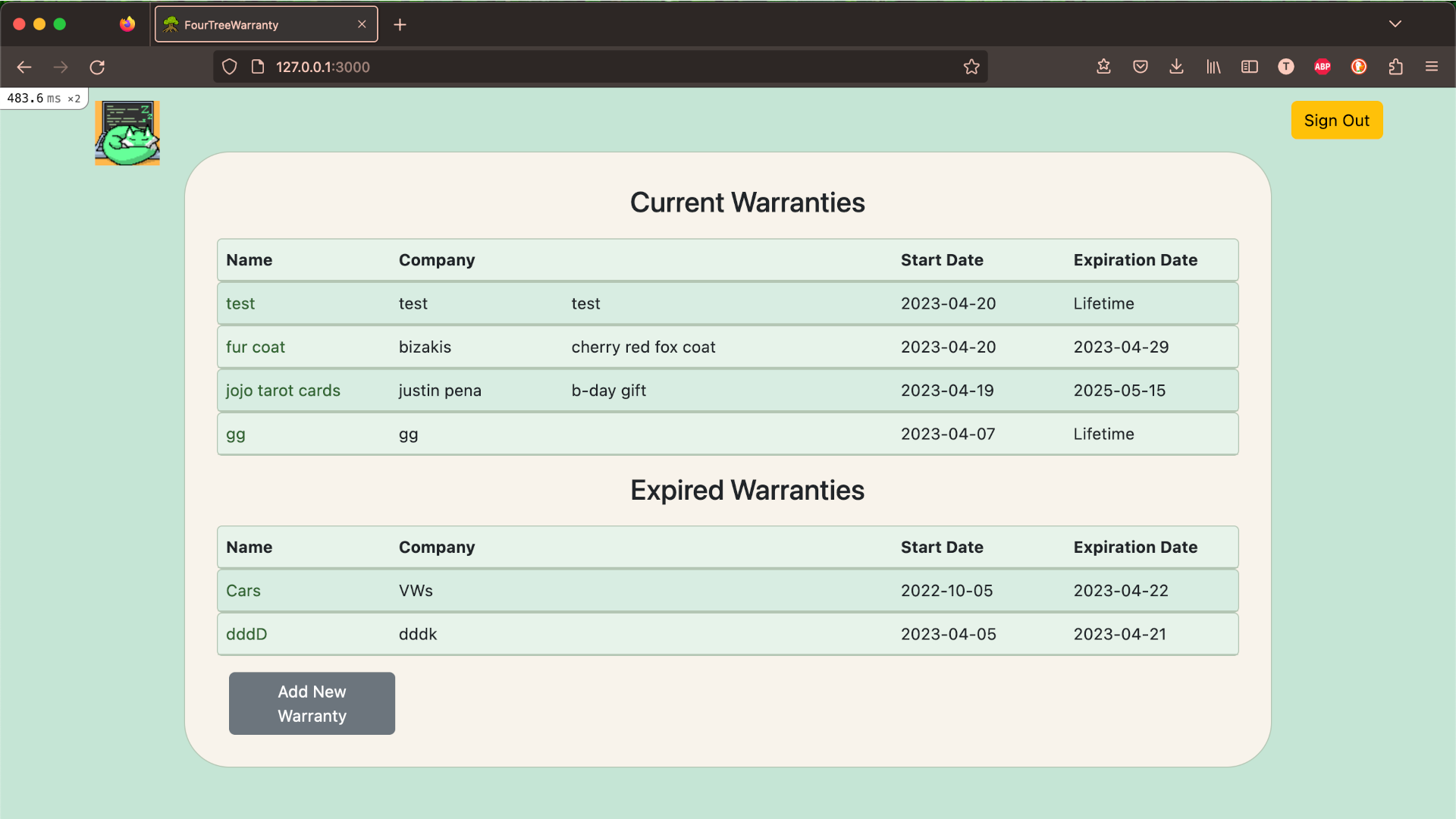
Task: Show the library bookshelf icon
Action: 1213,67
